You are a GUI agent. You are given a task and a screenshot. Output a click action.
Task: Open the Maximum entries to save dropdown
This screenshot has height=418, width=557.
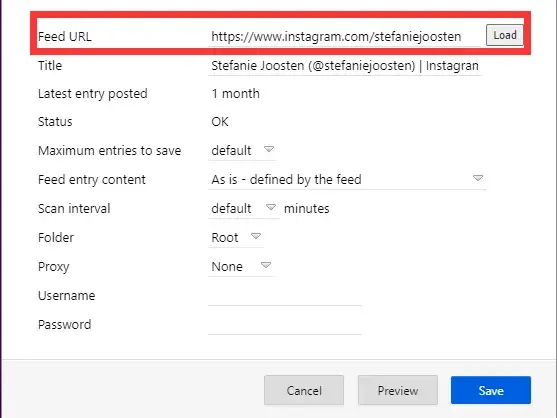point(242,151)
